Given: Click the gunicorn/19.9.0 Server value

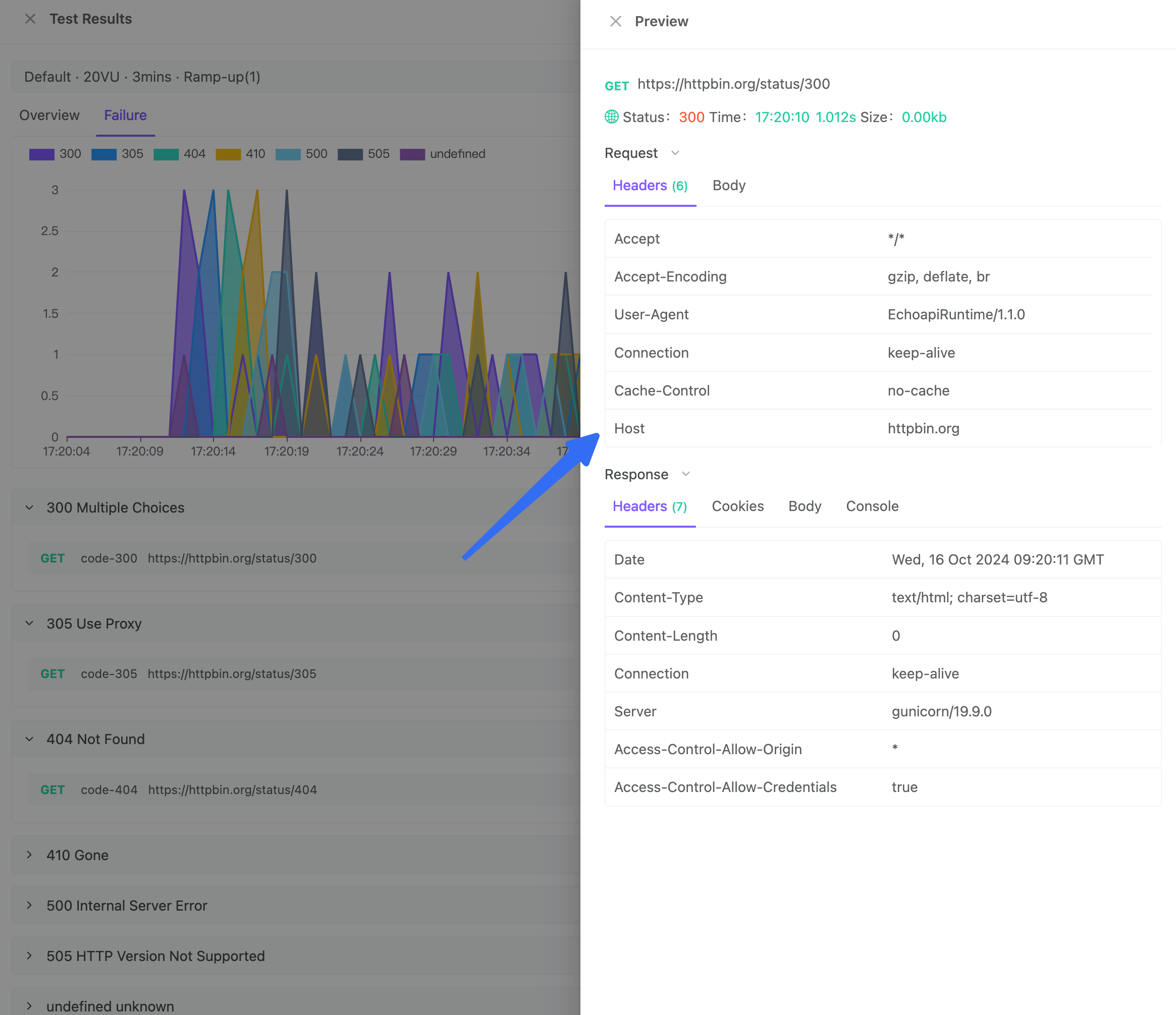Looking at the screenshot, I should click(x=942, y=711).
